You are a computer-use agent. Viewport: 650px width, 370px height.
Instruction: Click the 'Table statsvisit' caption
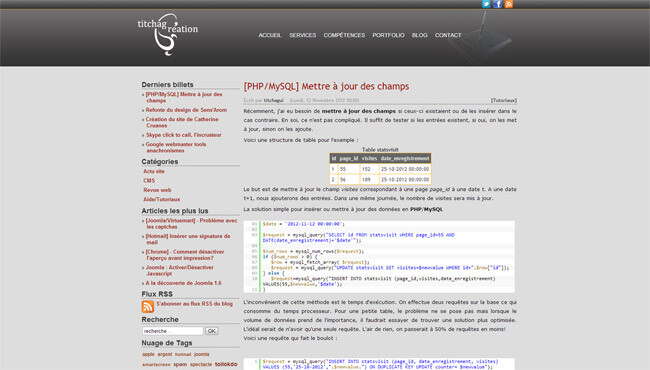(x=380, y=150)
